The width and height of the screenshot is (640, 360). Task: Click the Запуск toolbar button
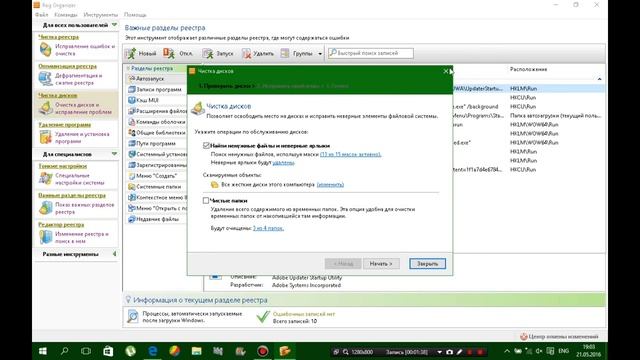pos(218,53)
